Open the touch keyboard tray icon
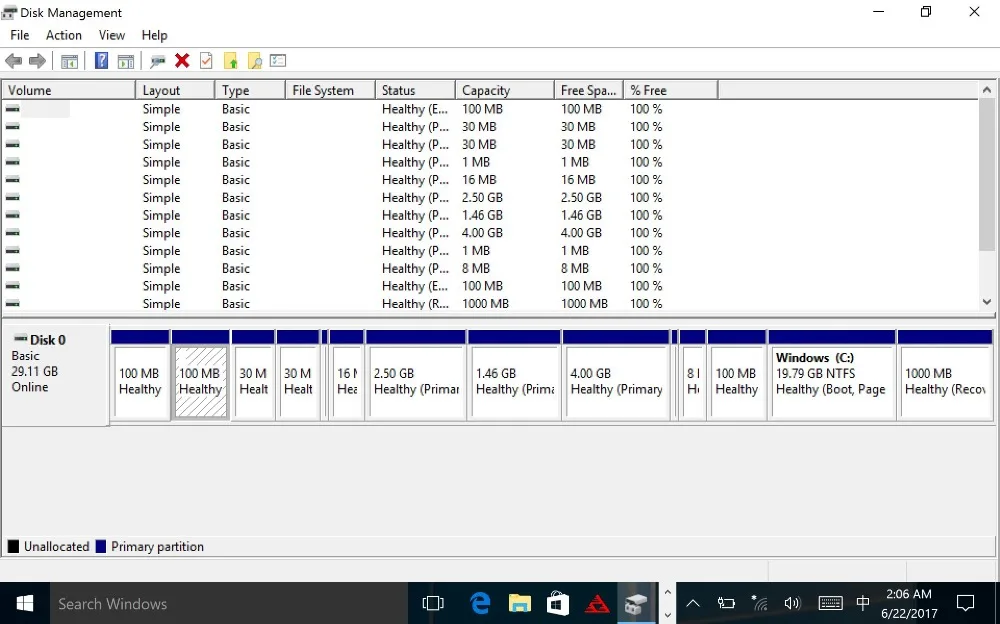 830,603
